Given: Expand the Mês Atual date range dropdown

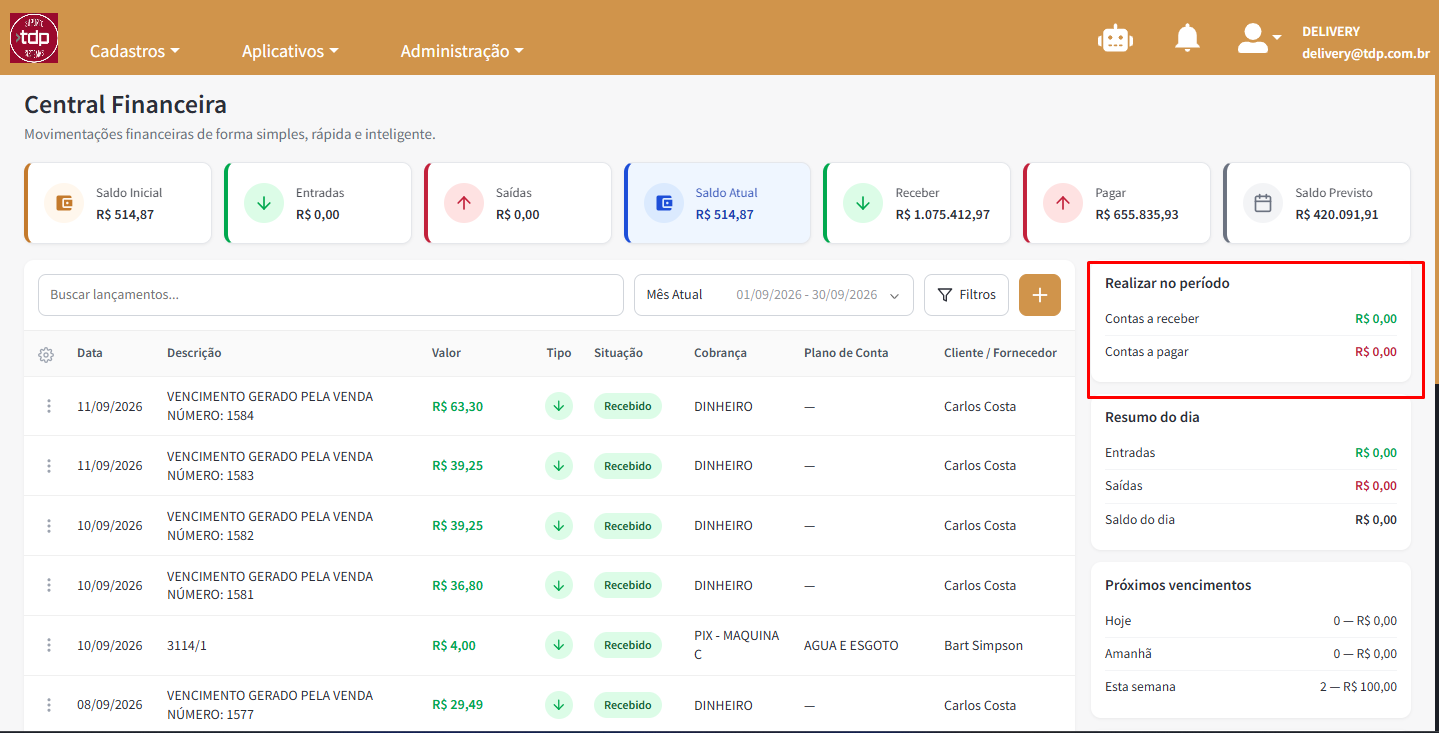Looking at the screenshot, I should click(x=774, y=295).
